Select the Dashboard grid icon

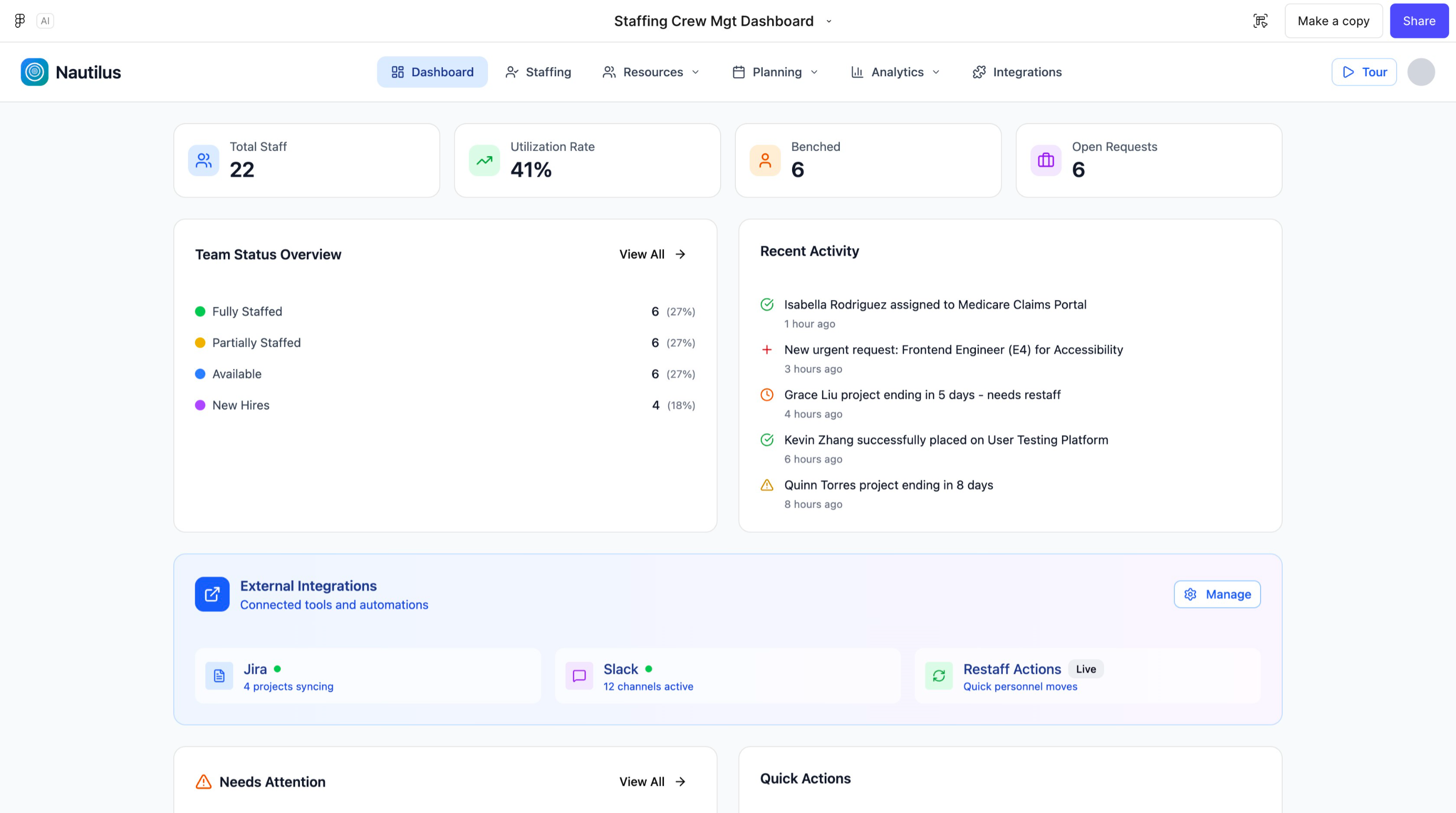click(397, 72)
